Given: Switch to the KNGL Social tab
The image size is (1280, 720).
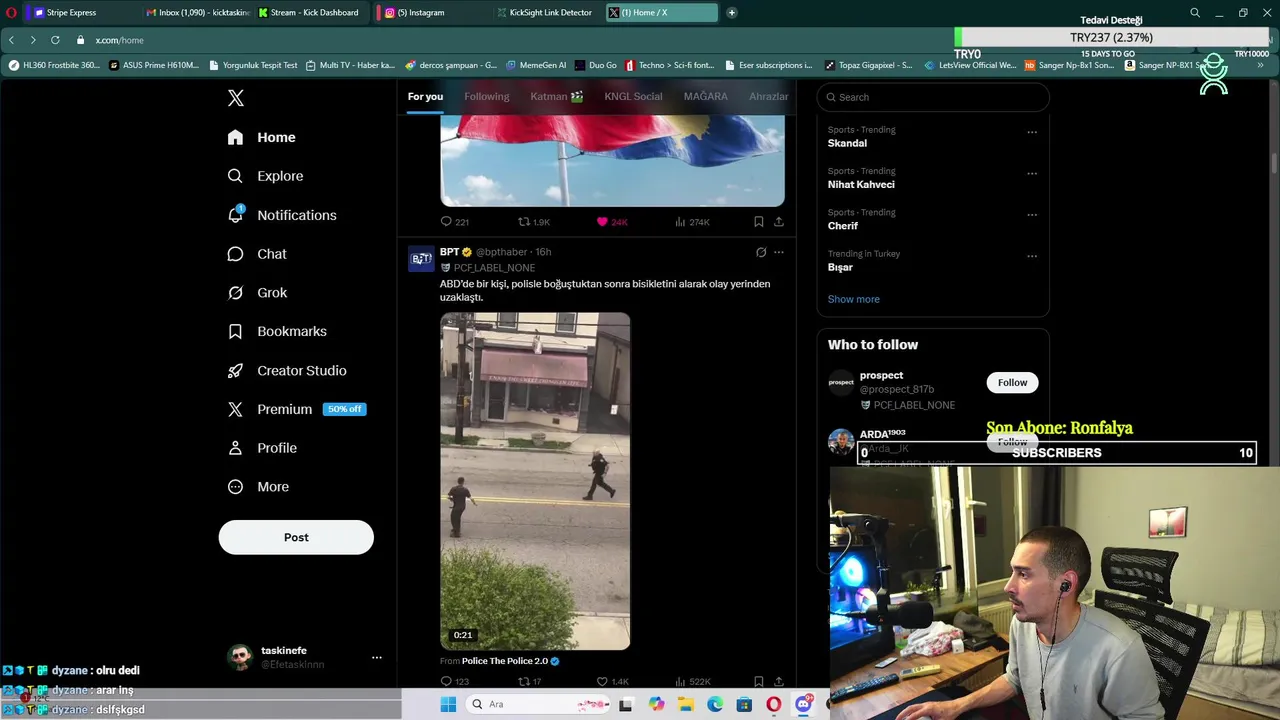Looking at the screenshot, I should coord(633,96).
